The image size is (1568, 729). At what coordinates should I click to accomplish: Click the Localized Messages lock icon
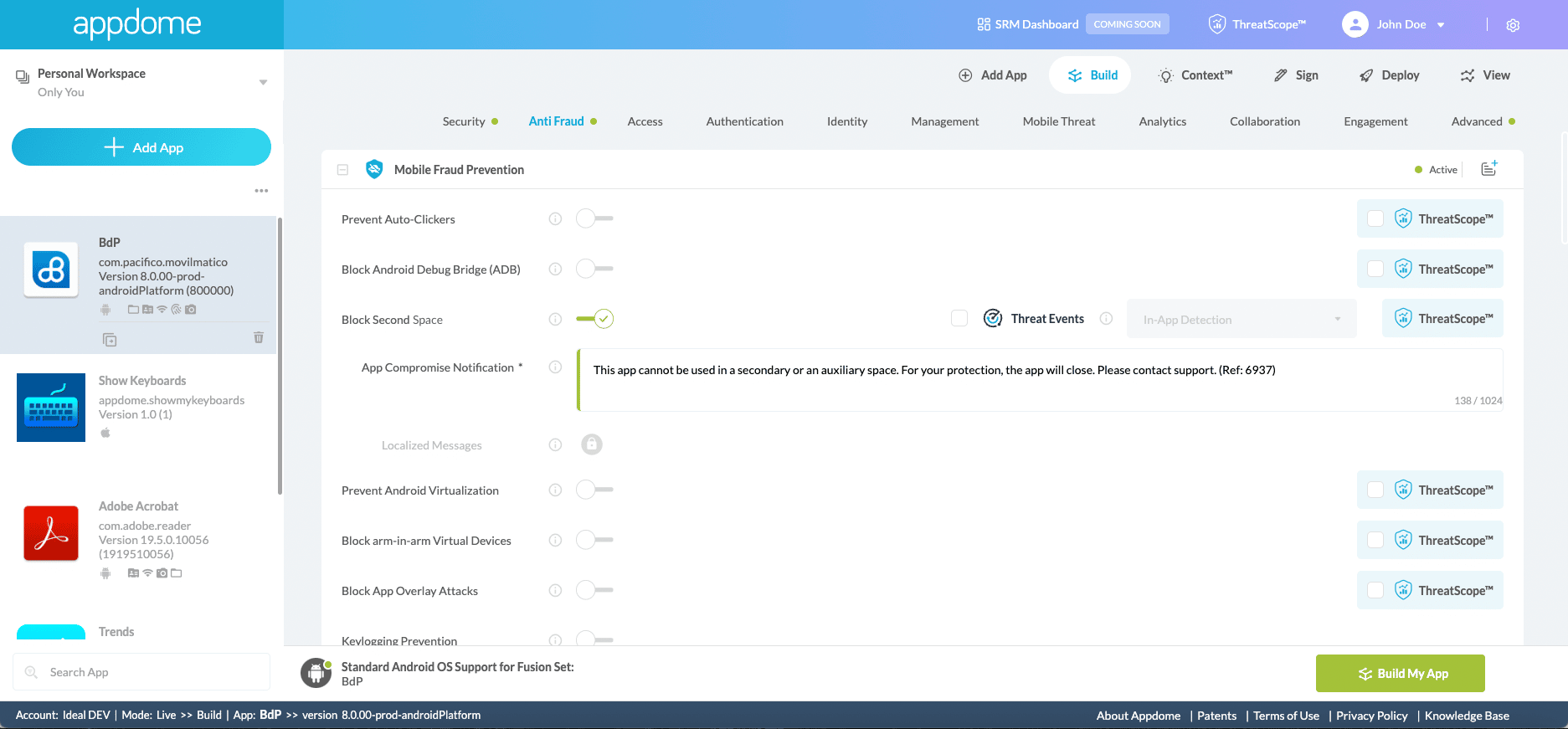point(592,444)
